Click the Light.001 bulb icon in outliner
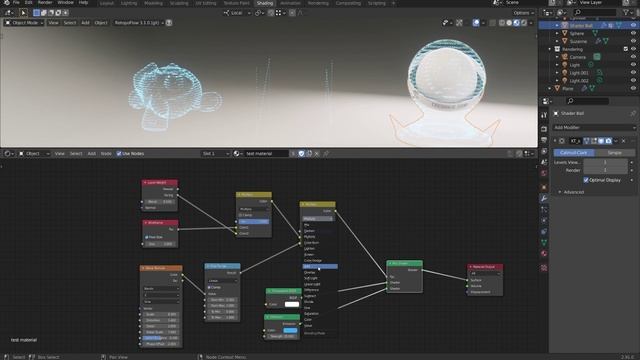 click(x=565, y=73)
